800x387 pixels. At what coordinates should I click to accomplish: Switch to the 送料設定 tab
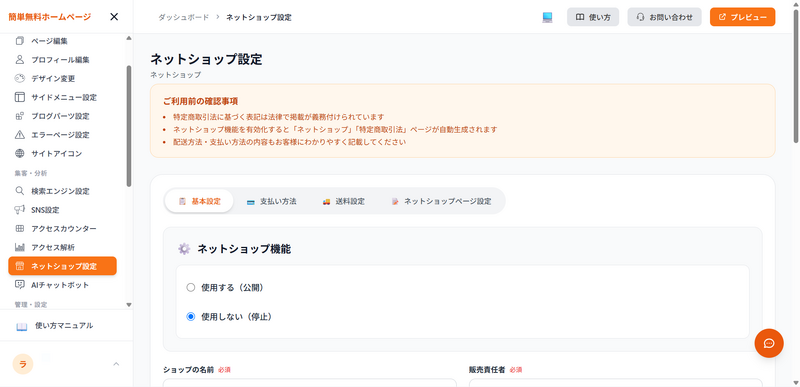343,201
